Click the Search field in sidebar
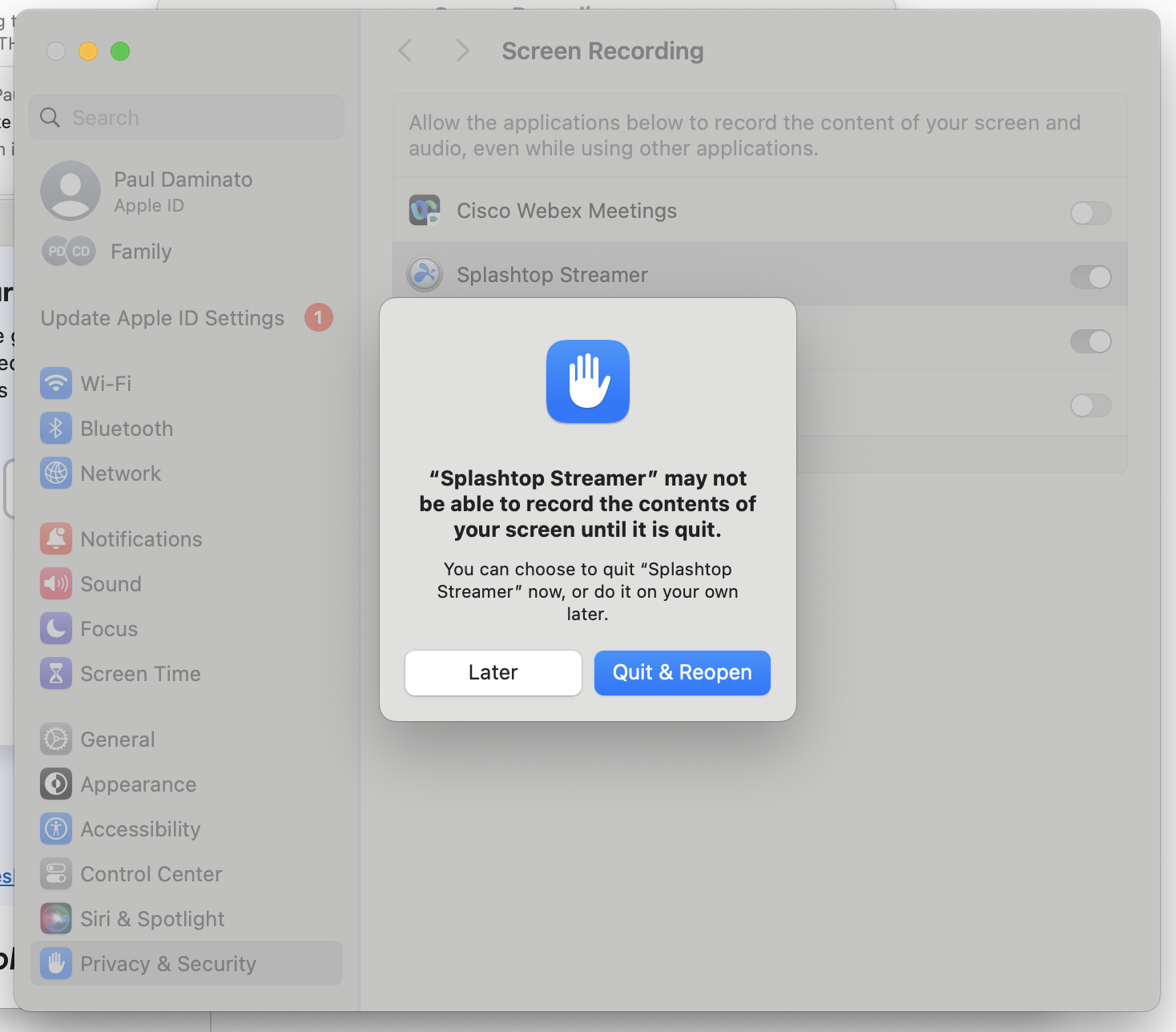This screenshot has height=1032, width=1176. pyautogui.click(x=187, y=118)
